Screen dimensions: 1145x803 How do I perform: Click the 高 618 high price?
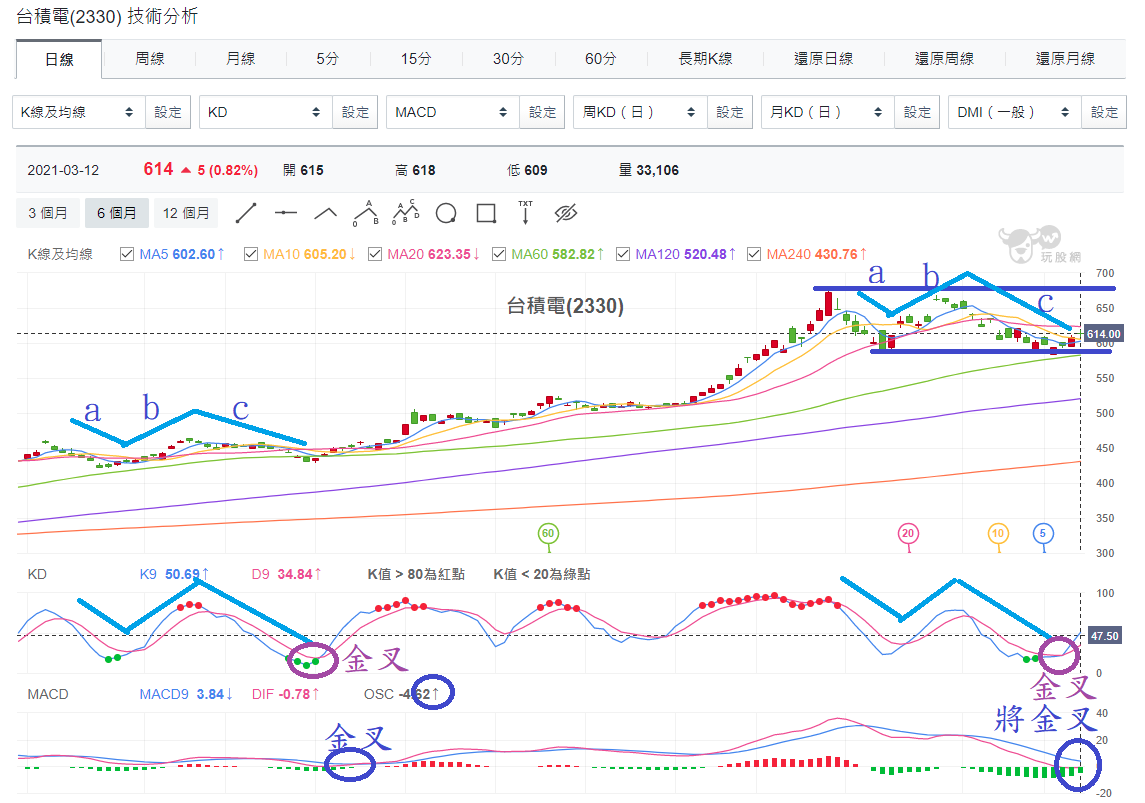tap(415, 170)
